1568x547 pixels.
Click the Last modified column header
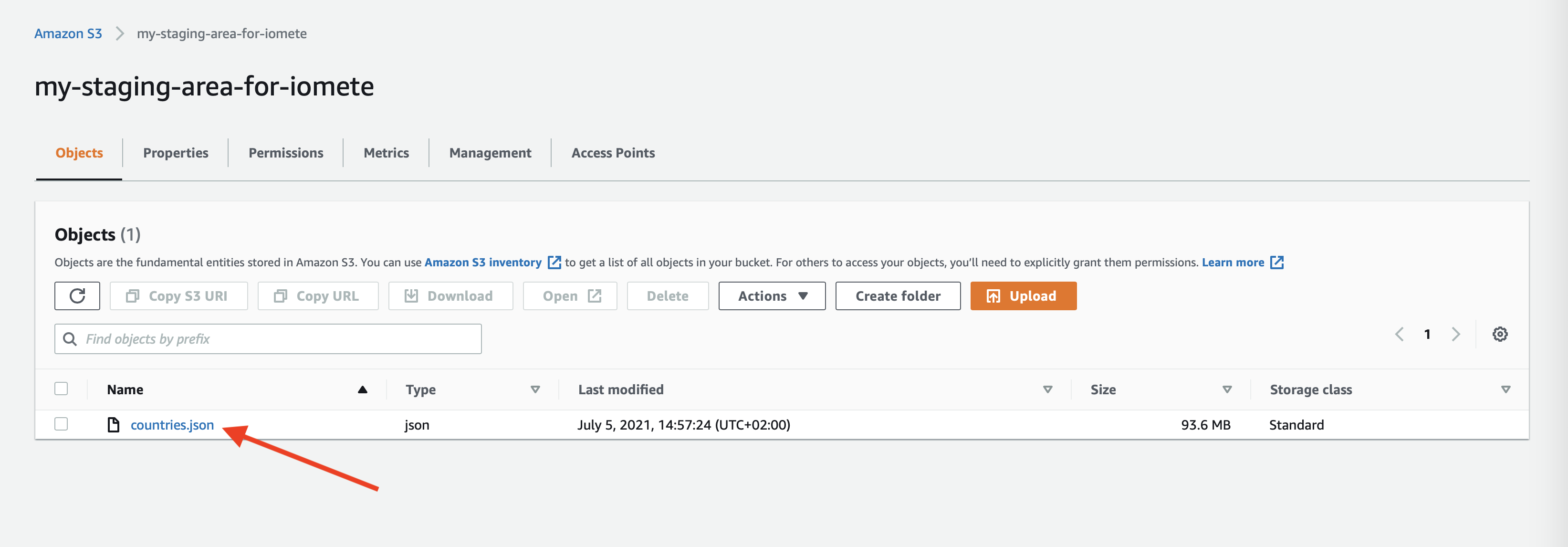(621, 390)
